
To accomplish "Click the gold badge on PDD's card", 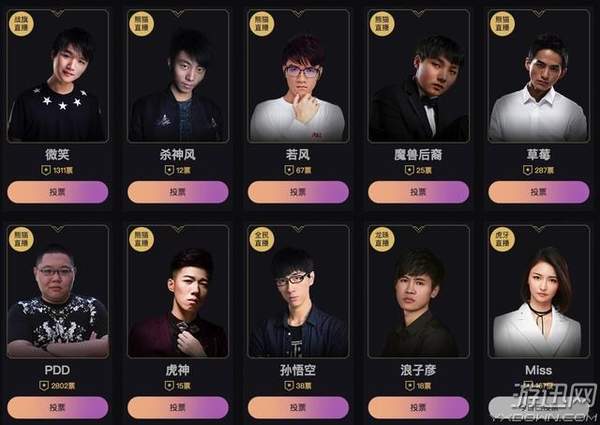I will tap(21, 239).
